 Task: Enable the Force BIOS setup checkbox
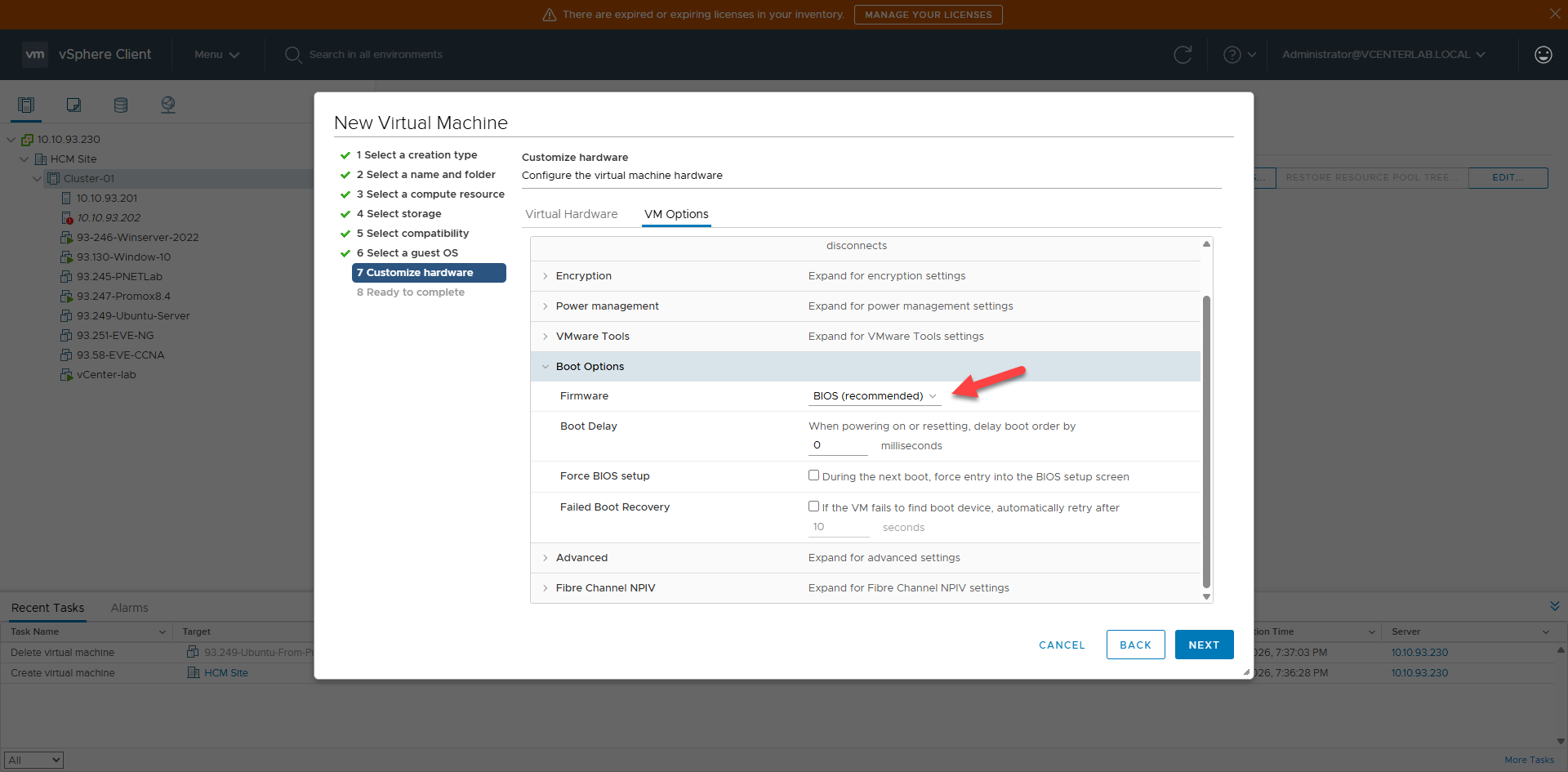tap(813, 475)
